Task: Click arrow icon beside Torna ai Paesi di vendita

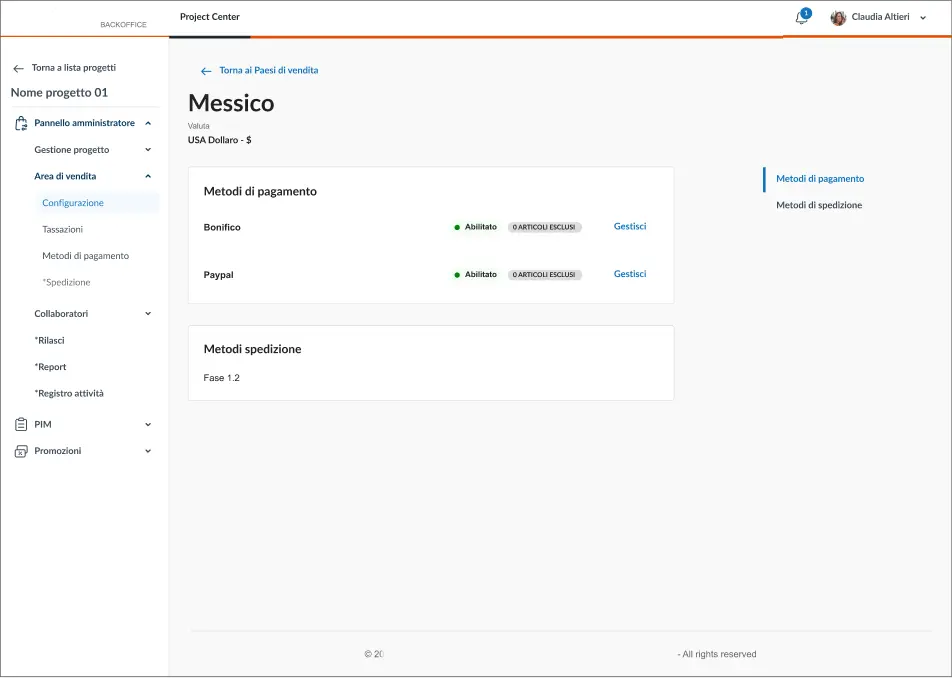Action: pyautogui.click(x=206, y=71)
